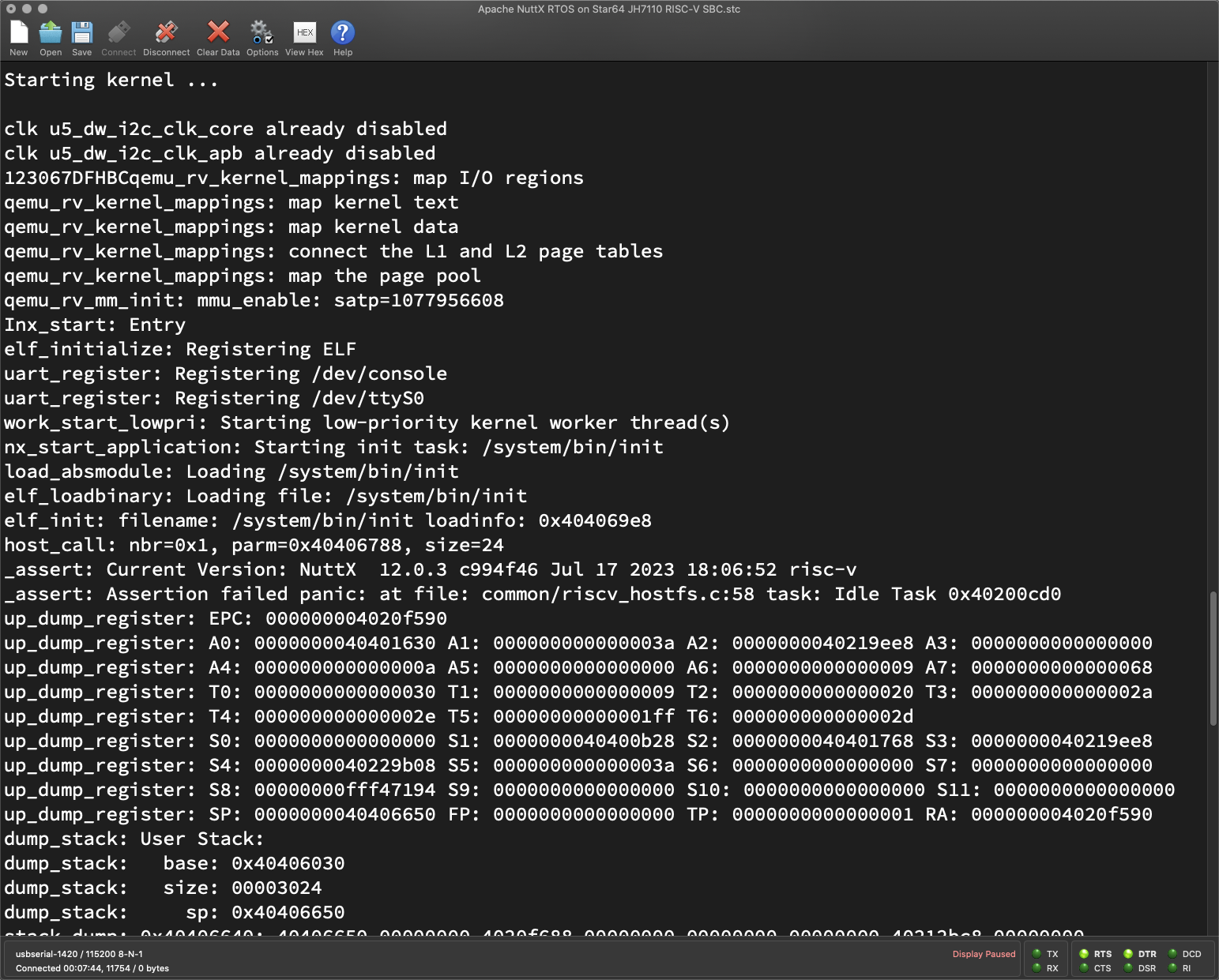Viewport: 1219px width, 980px height.
Task: Create a new terminal connection
Action: point(18,36)
